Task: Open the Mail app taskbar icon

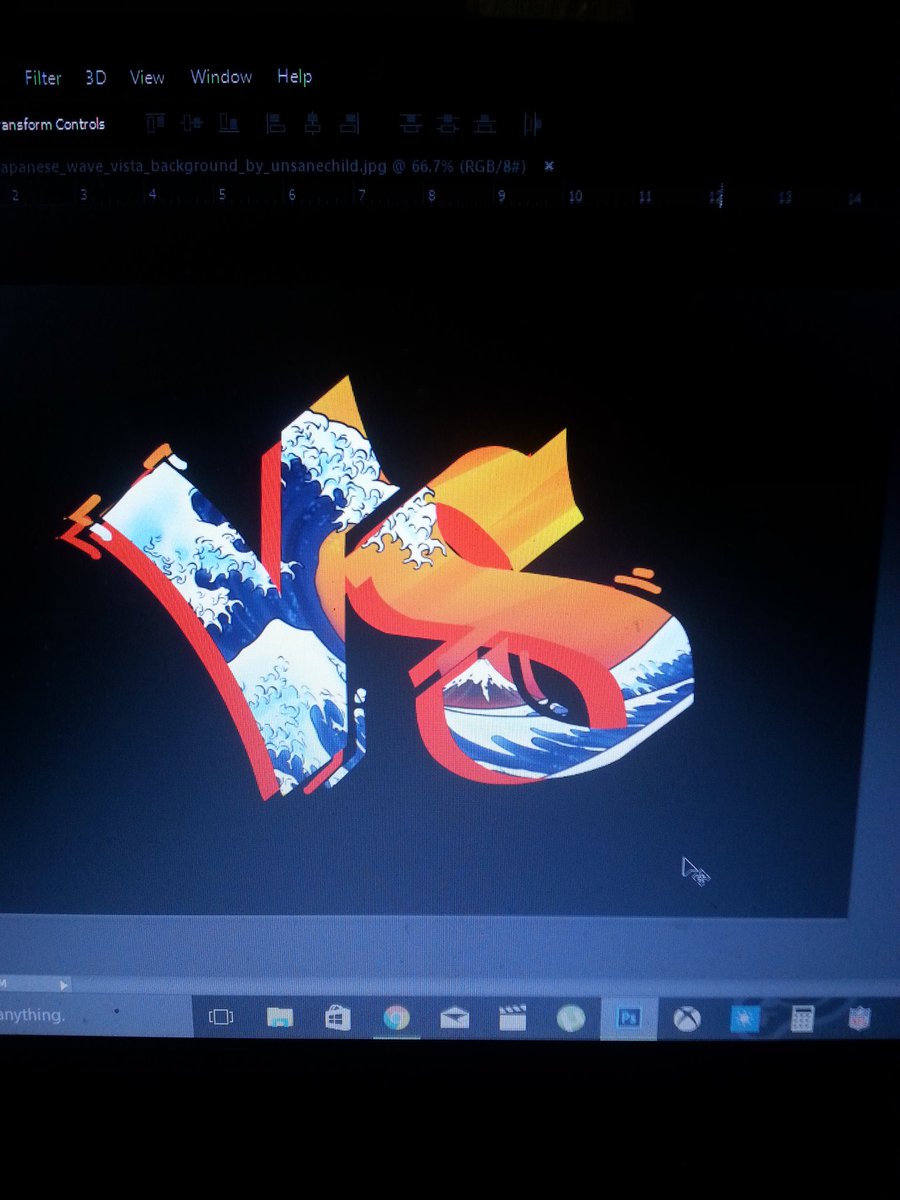Action: pos(455,1018)
